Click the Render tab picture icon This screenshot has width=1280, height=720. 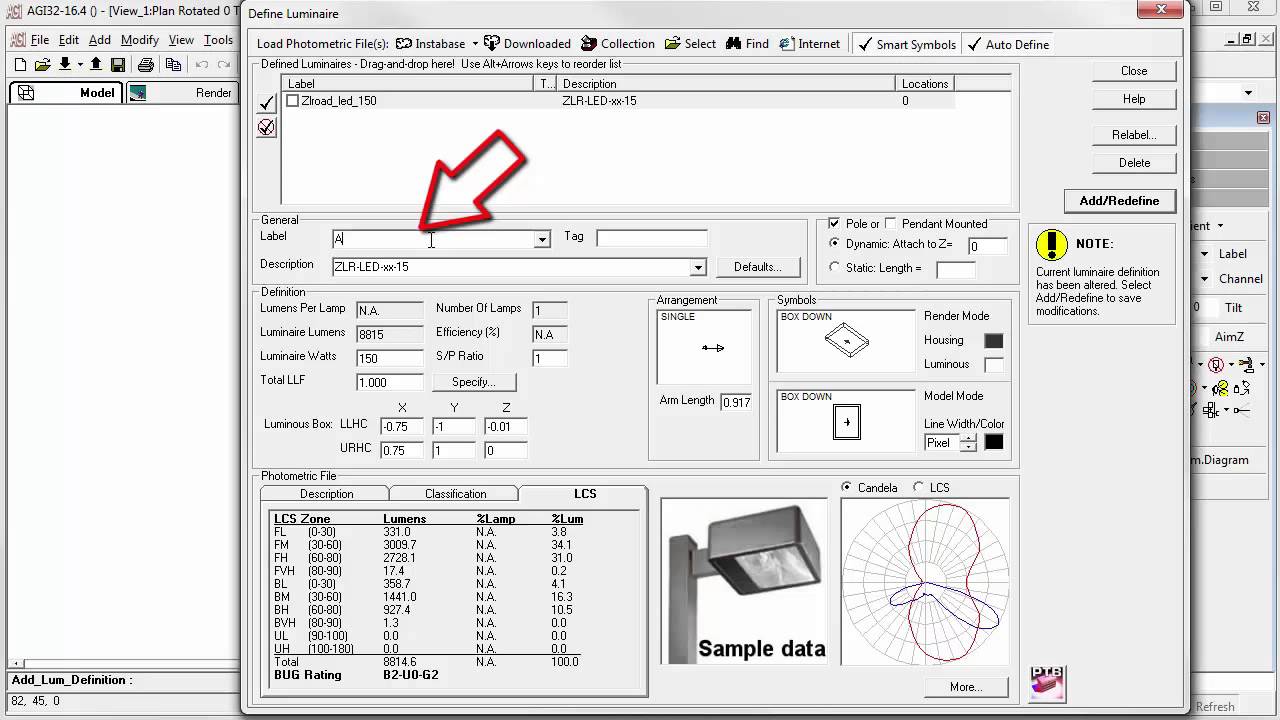click(x=138, y=93)
